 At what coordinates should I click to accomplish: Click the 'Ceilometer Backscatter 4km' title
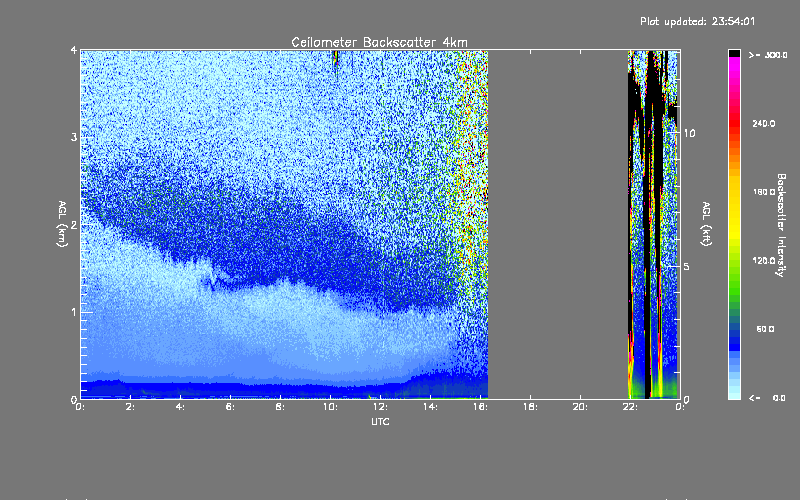point(379,42)
